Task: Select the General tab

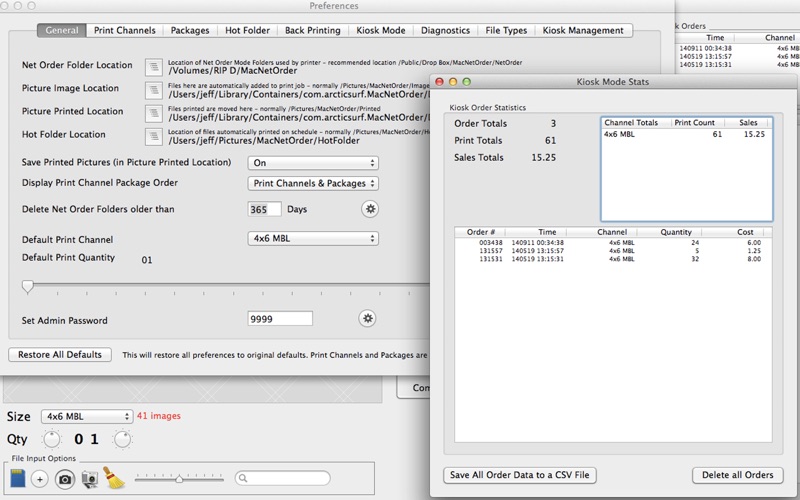Action: (x=62, y=30)
